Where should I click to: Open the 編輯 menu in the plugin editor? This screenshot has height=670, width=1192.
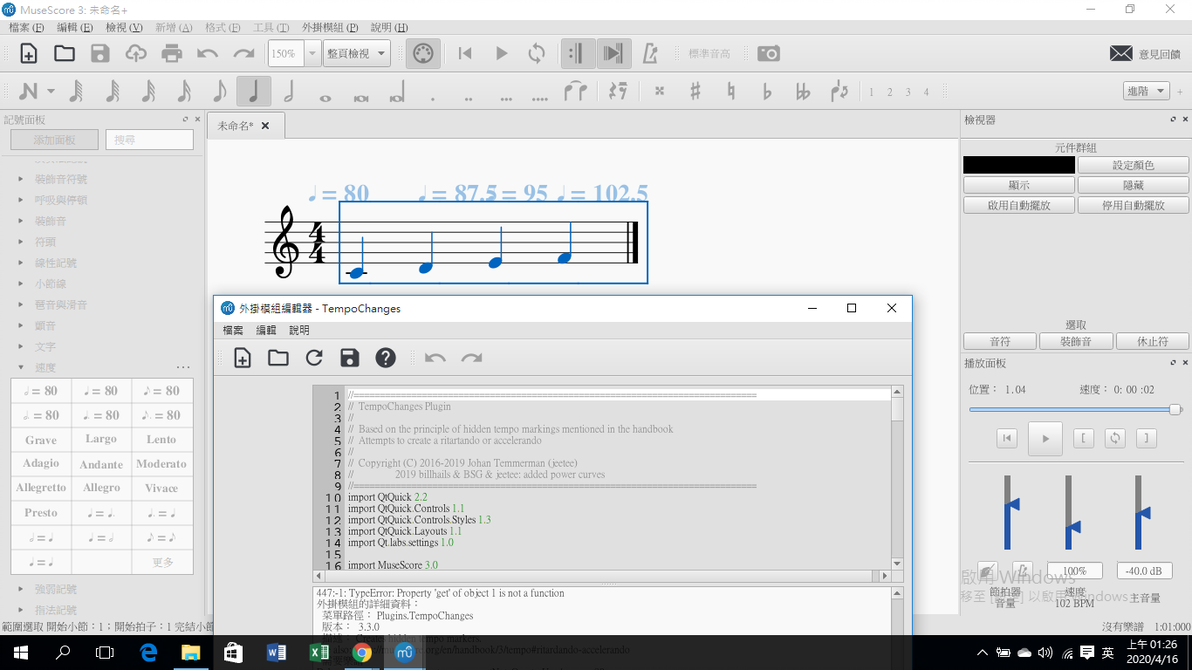[266, 330]
